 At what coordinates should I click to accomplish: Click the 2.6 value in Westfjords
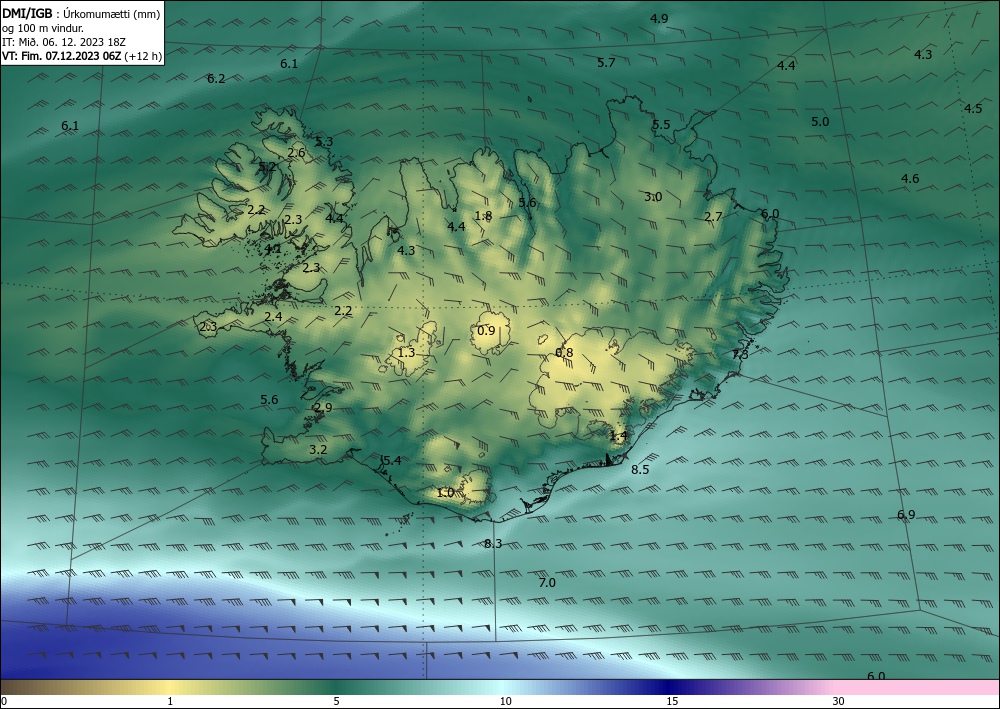[x=297, y=152]
